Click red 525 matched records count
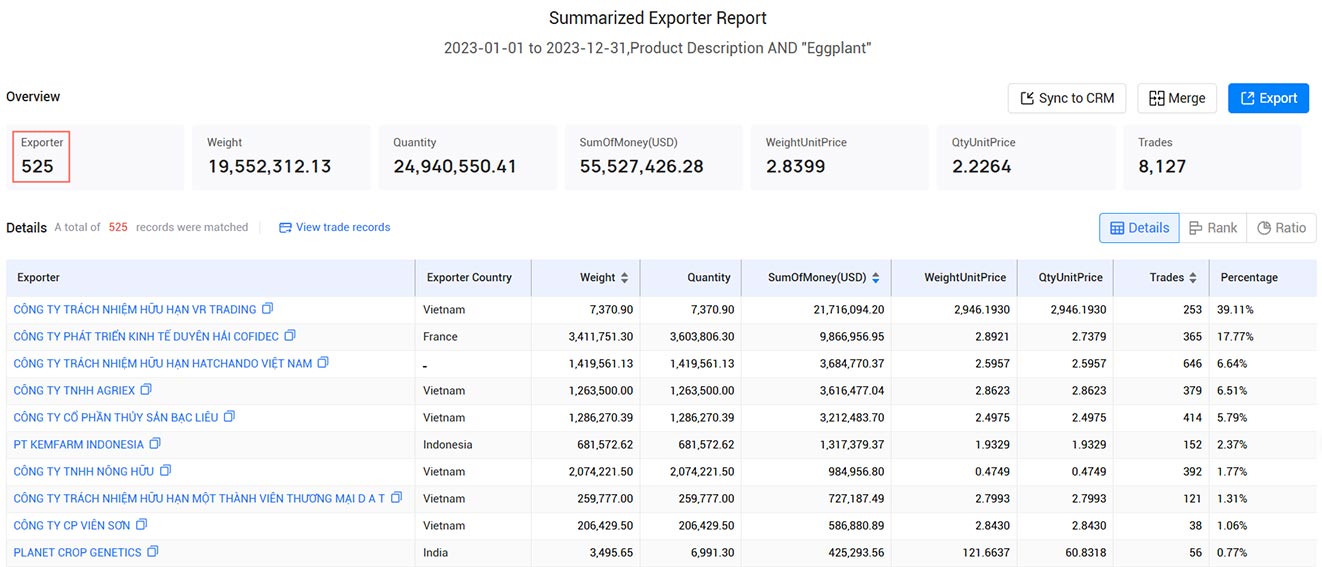 118,228
